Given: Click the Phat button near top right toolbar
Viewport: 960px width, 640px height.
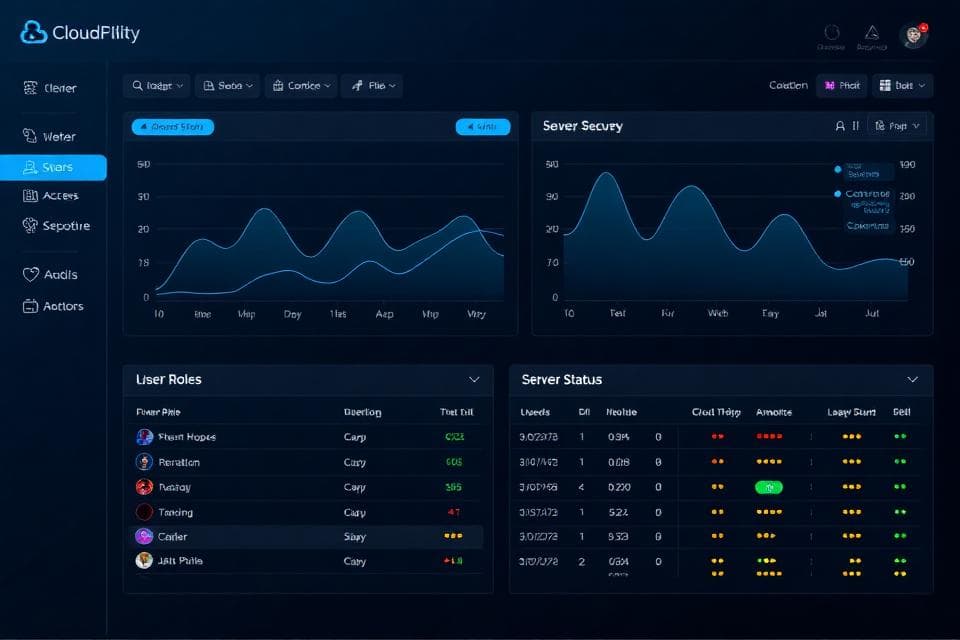Looking at the screenshot, I should pos(841,85).
